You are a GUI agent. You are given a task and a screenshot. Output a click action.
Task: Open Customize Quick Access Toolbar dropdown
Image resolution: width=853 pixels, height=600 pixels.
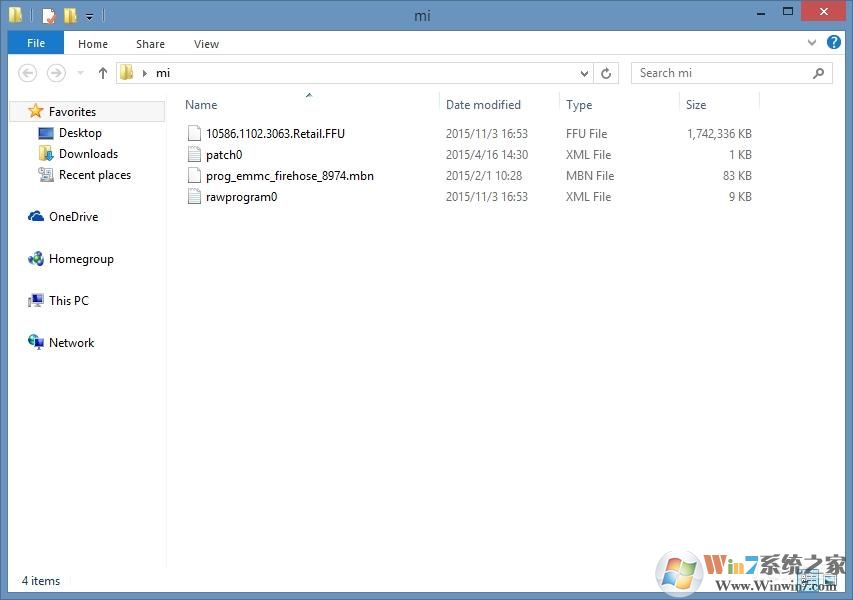(x=89, y=17)
